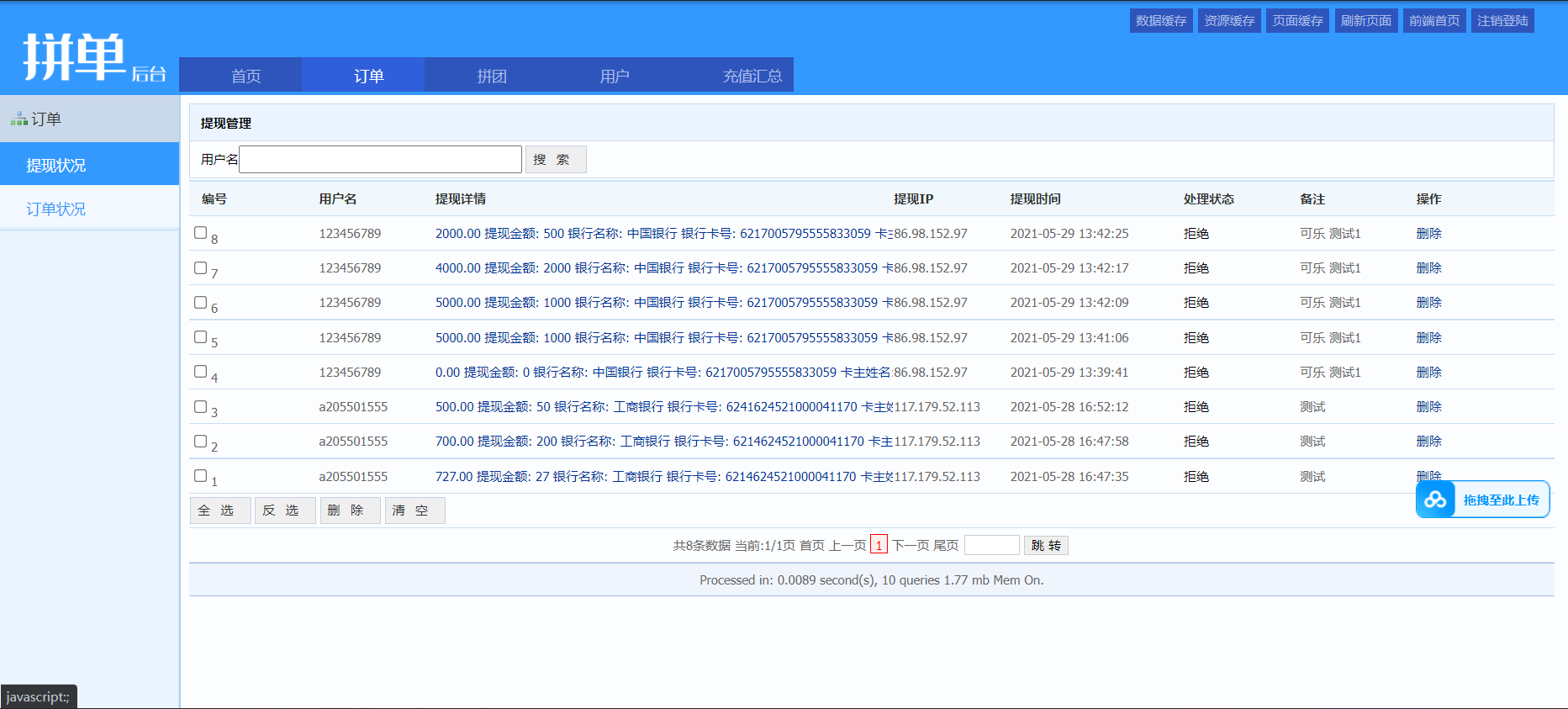The image size is (1568, 709).
Task: Click timestamp 2021-05-28 16:52:12
Action: [1069, 406]
